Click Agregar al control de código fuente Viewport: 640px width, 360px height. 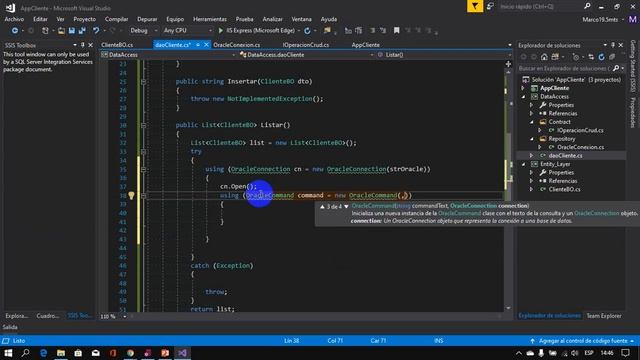pyautogui.click(x=582, y=341)
